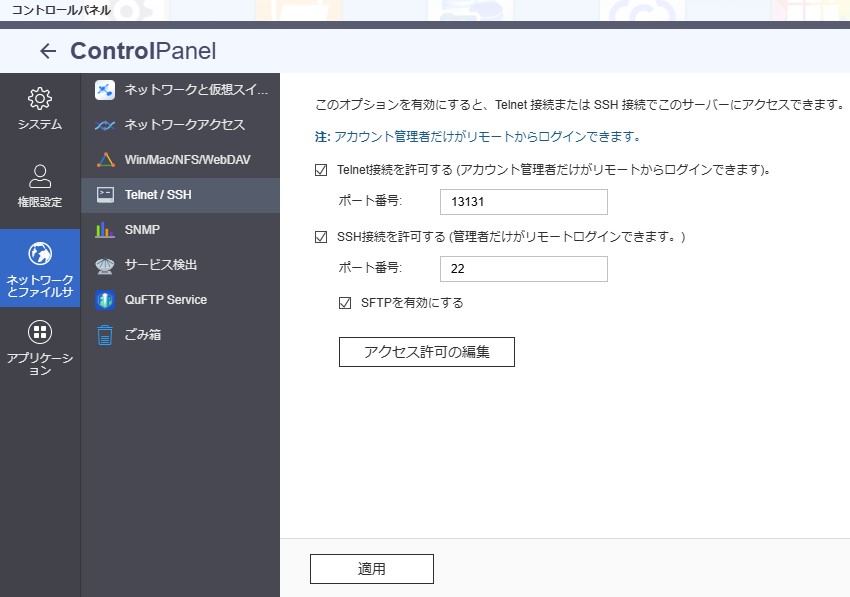Click the Telnet ポート番号 label
850x597 pixels.
click(370, 201)
